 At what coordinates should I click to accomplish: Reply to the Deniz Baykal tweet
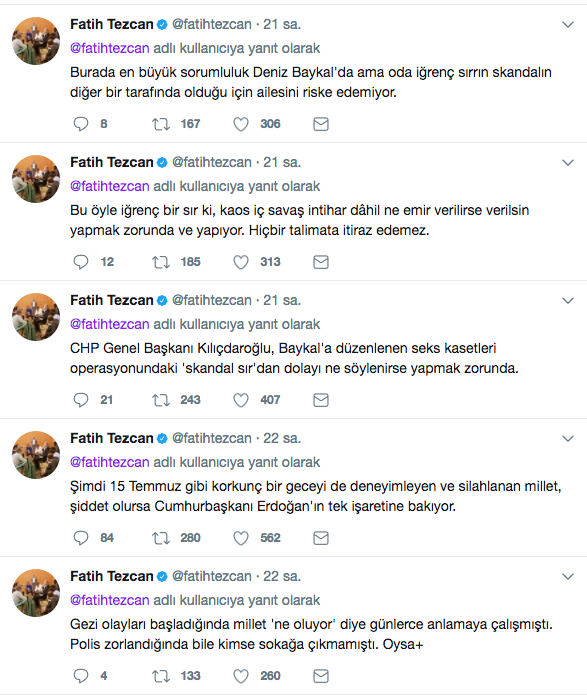(81, 124)
